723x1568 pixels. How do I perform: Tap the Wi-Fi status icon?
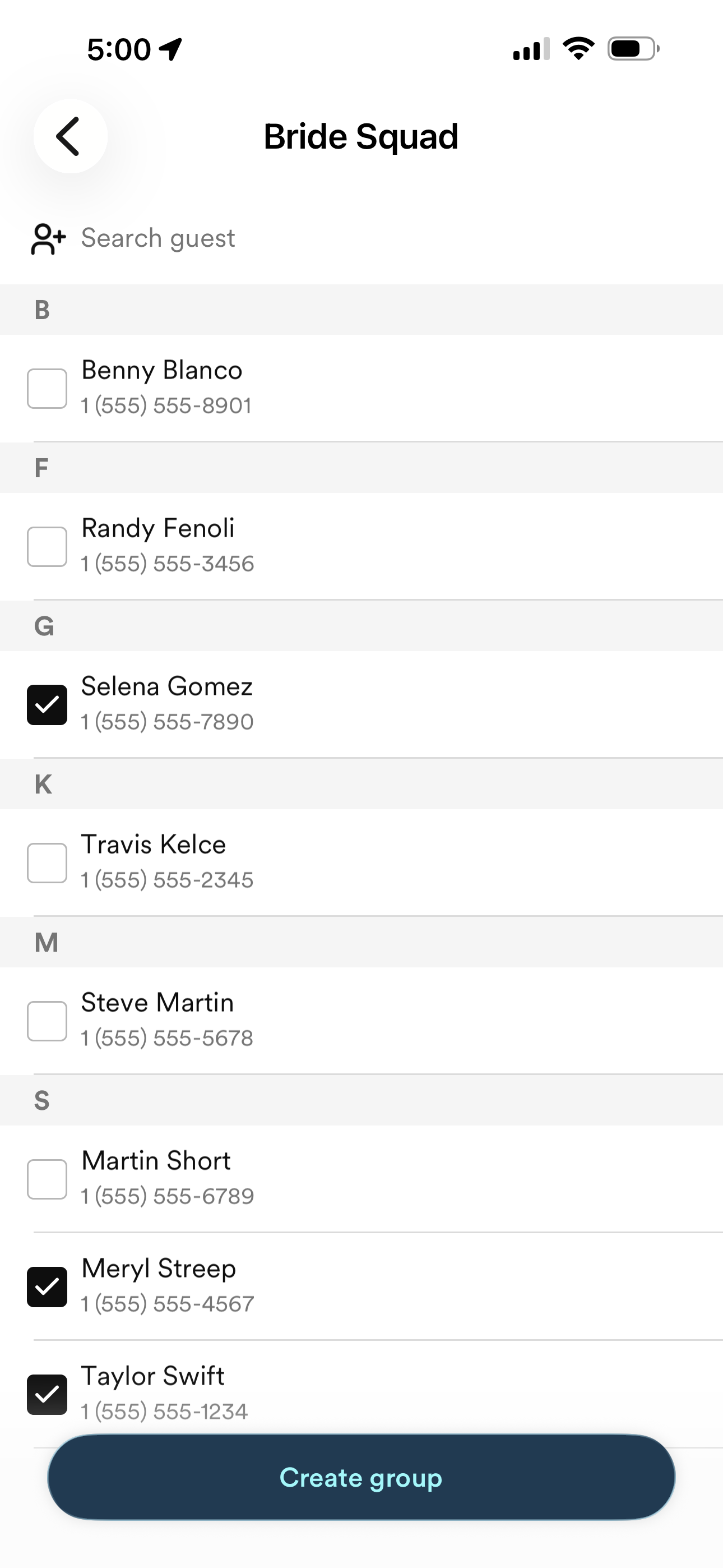pos(578,49)
